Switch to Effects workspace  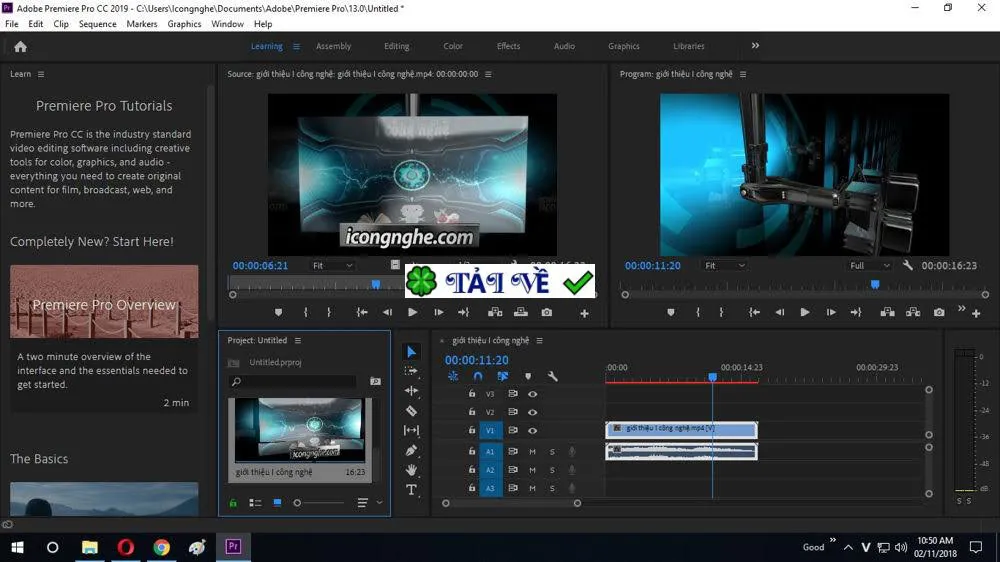pyautogui.click(x=508, y=46)
